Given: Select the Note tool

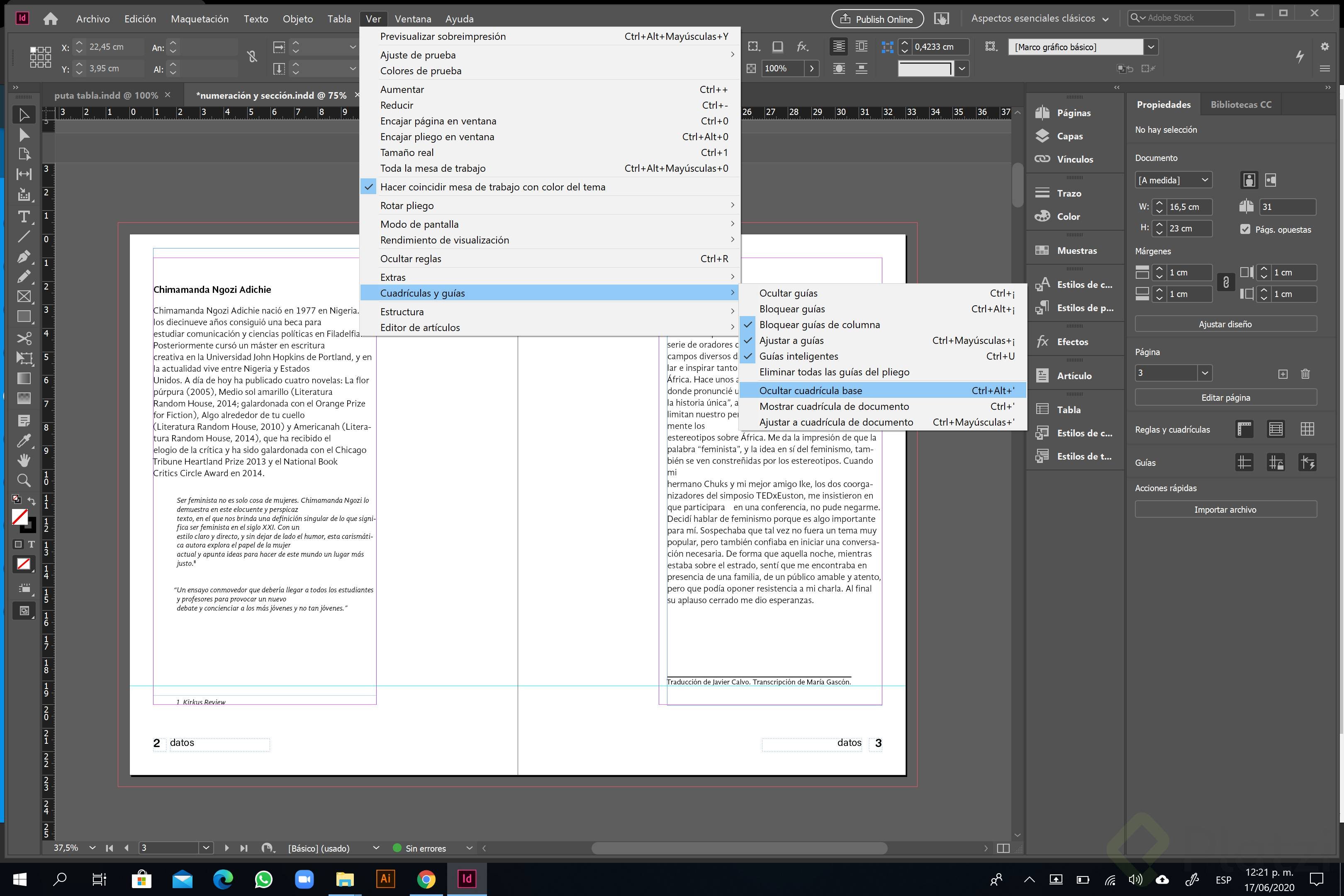Looking at the screenshot, I should (x=23, y=421).
